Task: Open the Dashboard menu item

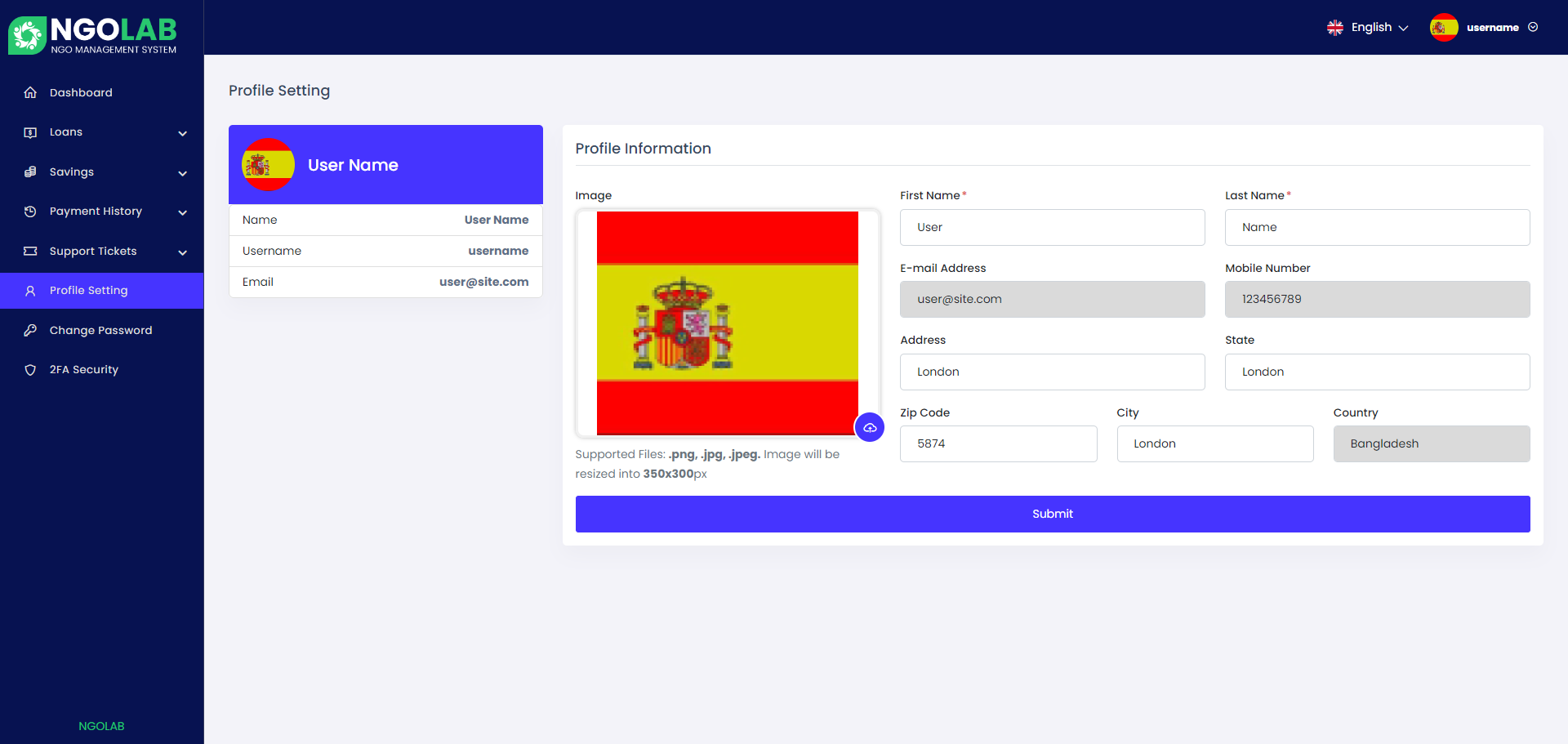Action: click(102, 92)
